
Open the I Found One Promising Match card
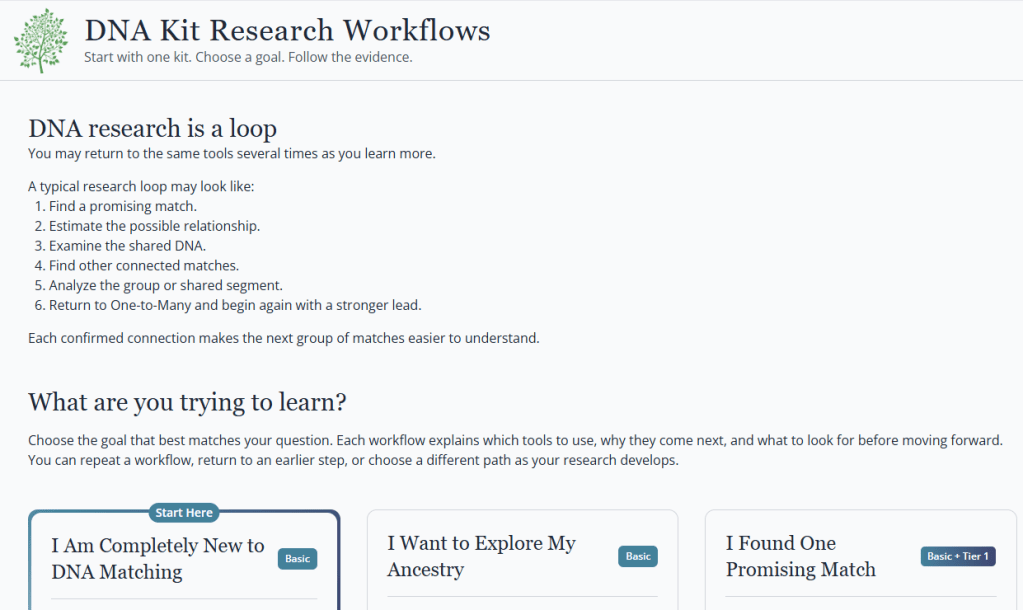[x=861, y=560]
